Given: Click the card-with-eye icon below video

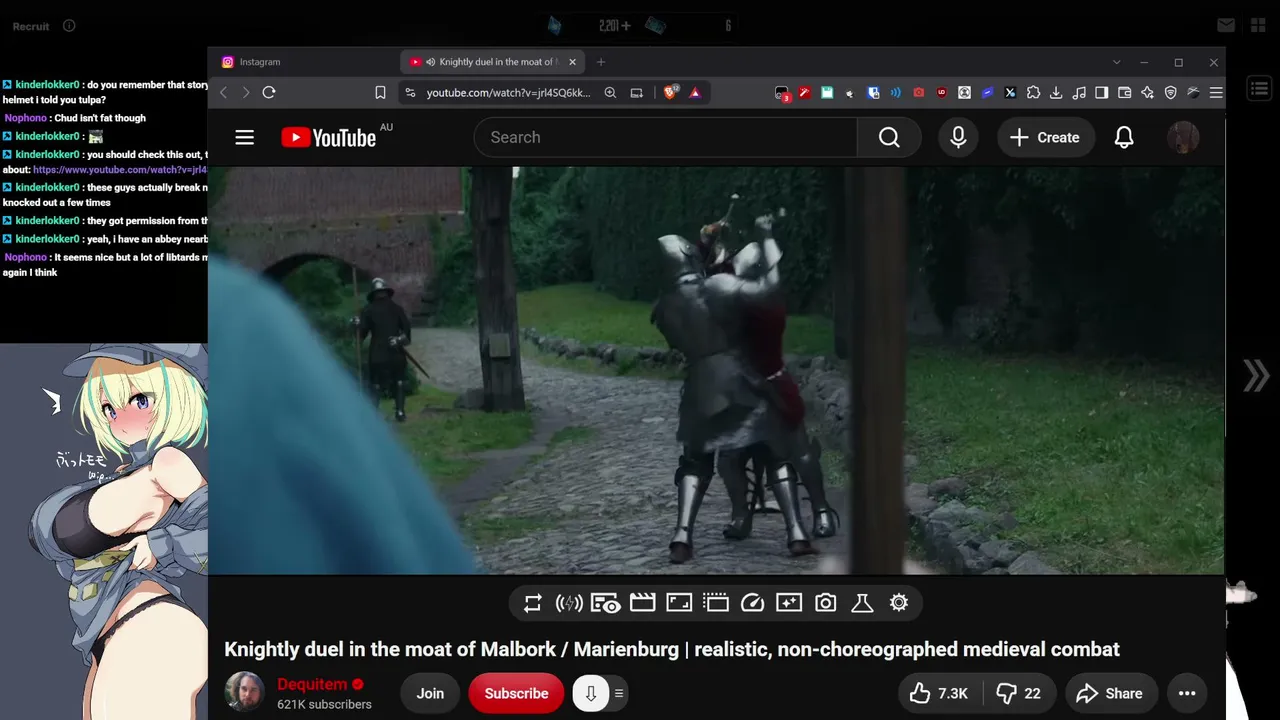Looking at the screenshot, I should tap(605, 603).
